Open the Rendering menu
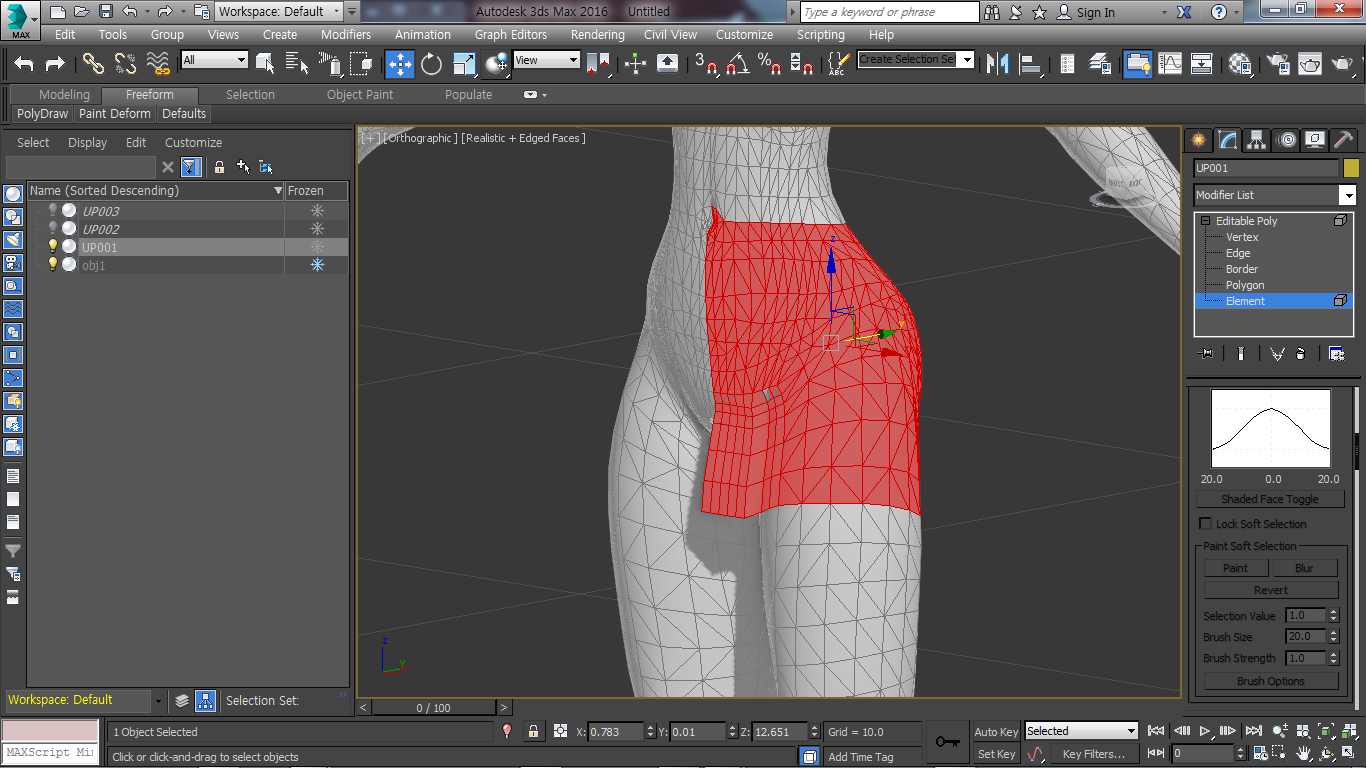 point(597,34)
